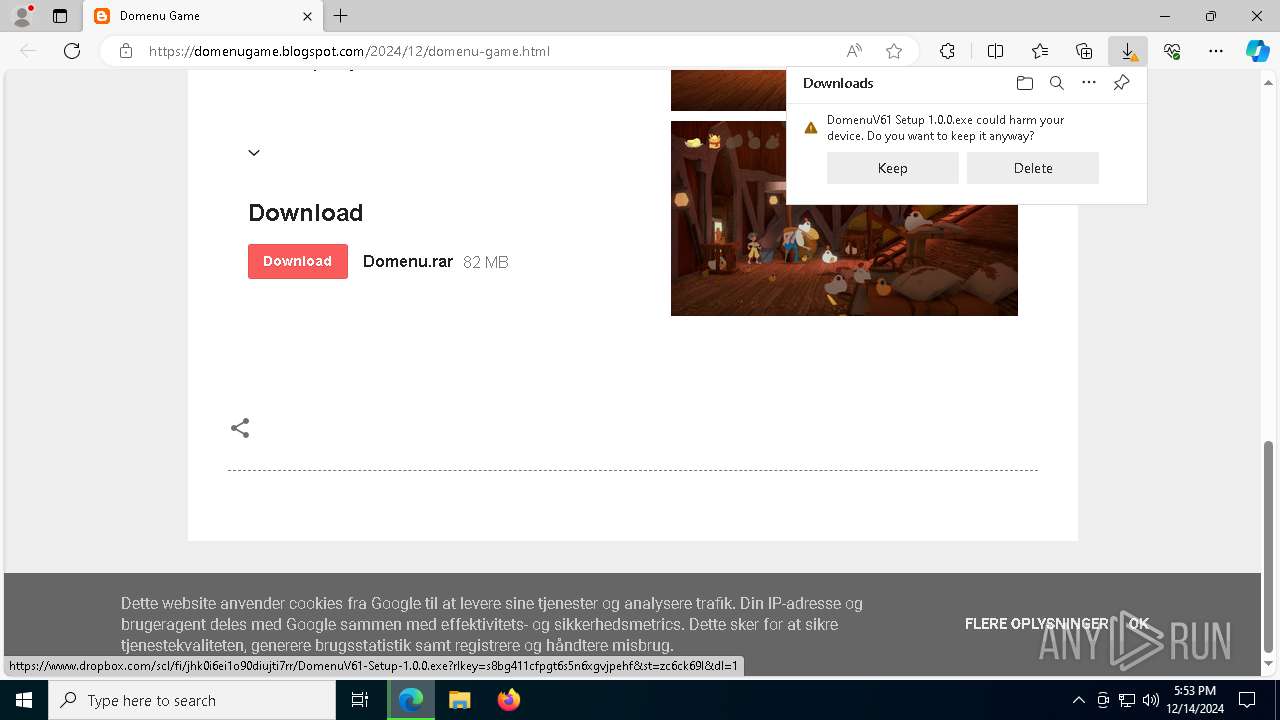
Task: Open network status tray icon
Action: click(1127, 700)
